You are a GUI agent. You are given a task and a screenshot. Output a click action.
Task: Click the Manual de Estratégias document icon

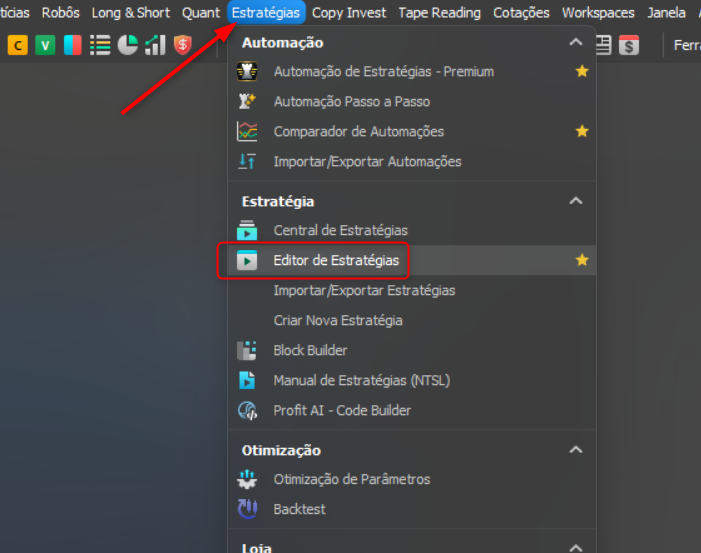point(247,380)
